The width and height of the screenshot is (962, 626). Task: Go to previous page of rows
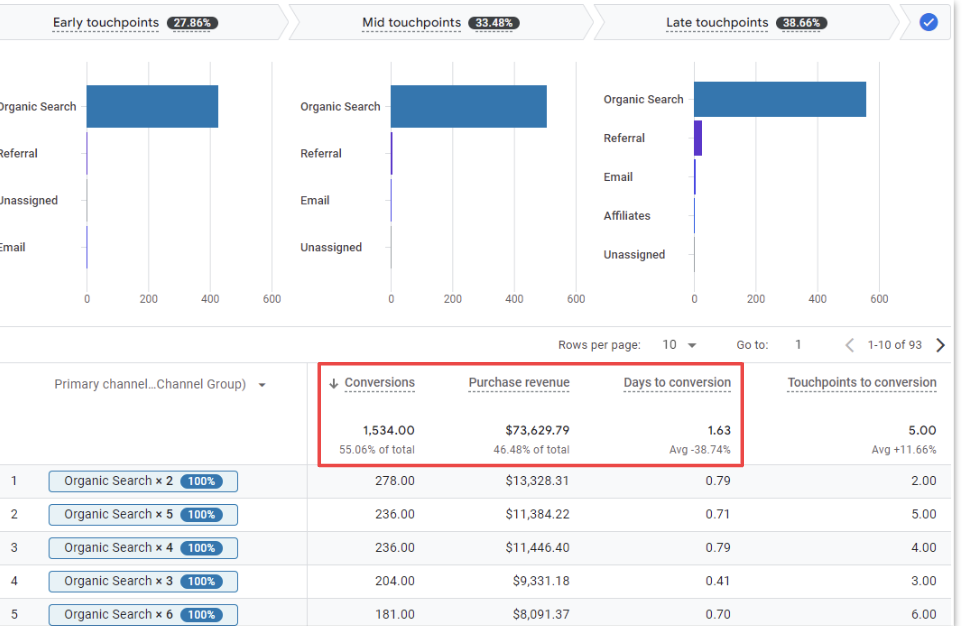(x=850, y=345)
